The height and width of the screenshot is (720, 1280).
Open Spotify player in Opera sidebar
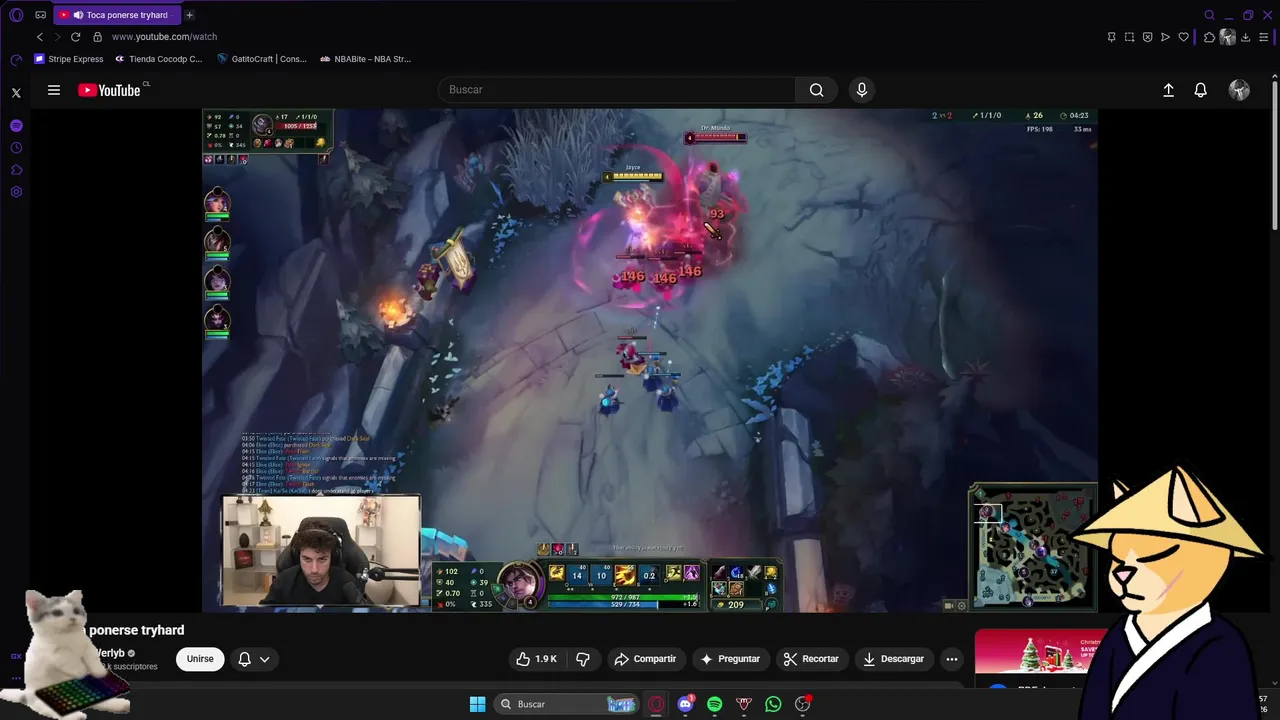pos(16,126)
